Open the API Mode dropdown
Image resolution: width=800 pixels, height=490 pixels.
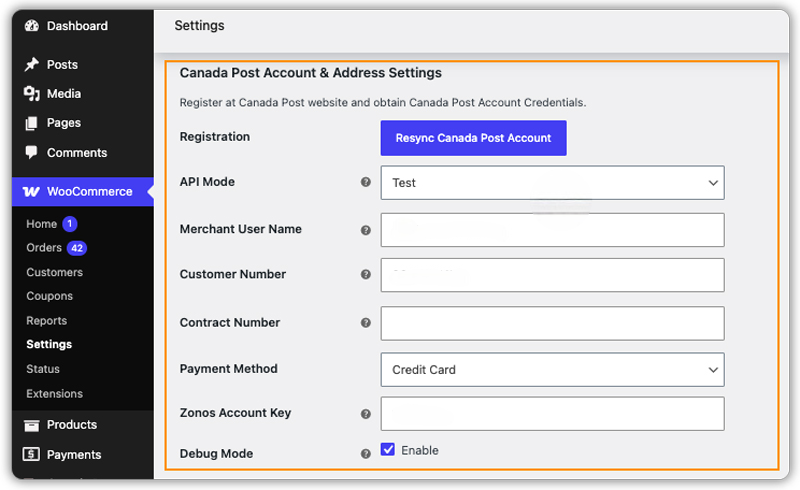[553, 183]
